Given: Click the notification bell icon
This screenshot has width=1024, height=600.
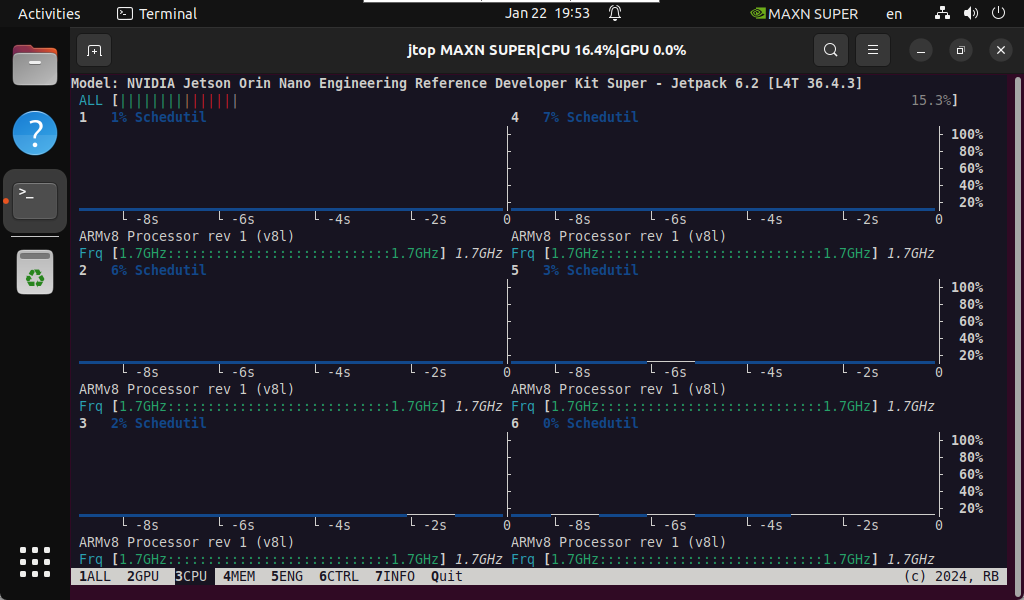Looking at the screenshot, I should [x=615, y=14].
